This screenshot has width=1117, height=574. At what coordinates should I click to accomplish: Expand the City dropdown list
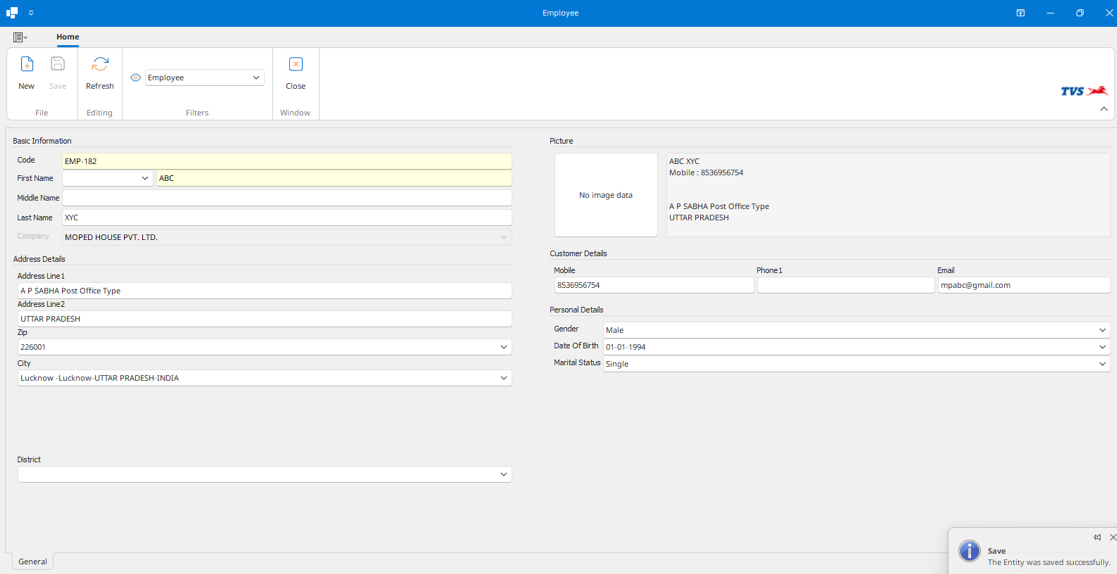tap(503, 378)
